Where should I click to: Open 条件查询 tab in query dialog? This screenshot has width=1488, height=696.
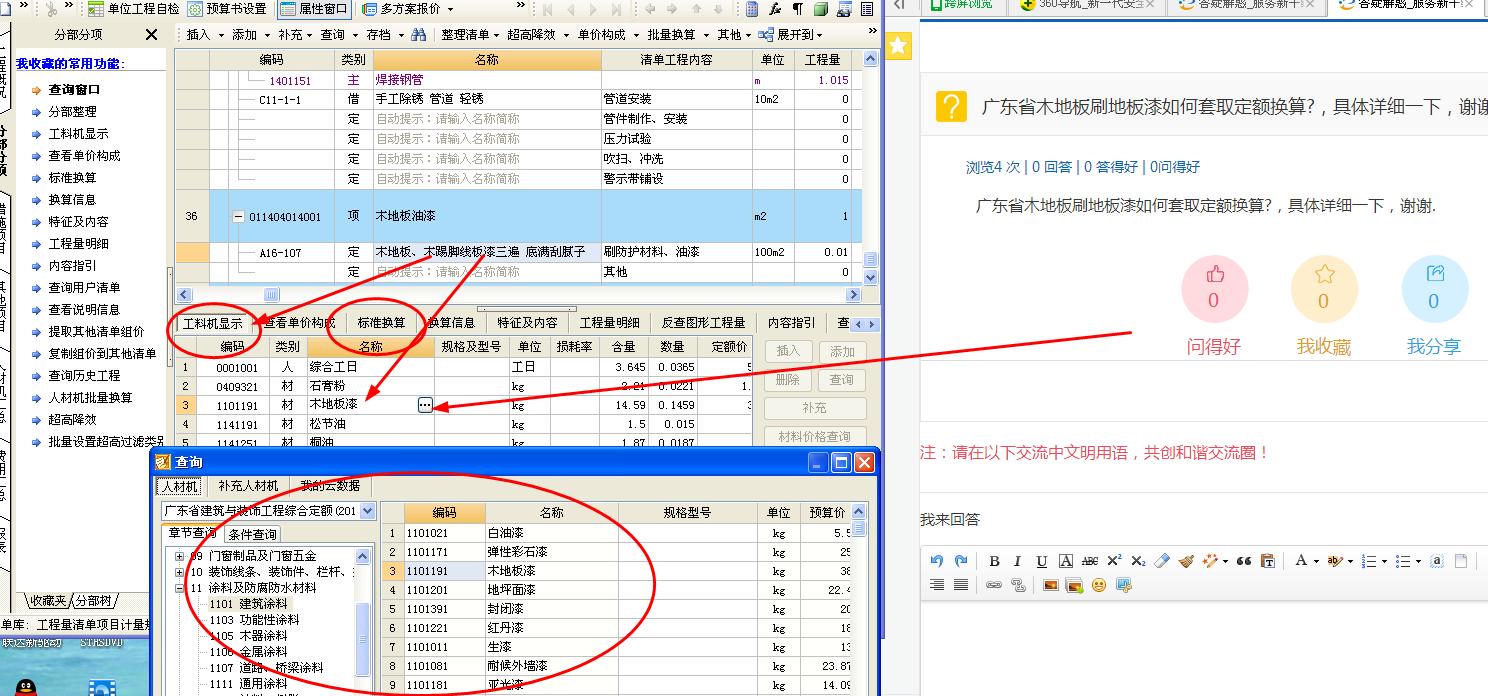[x=253, y=534]
